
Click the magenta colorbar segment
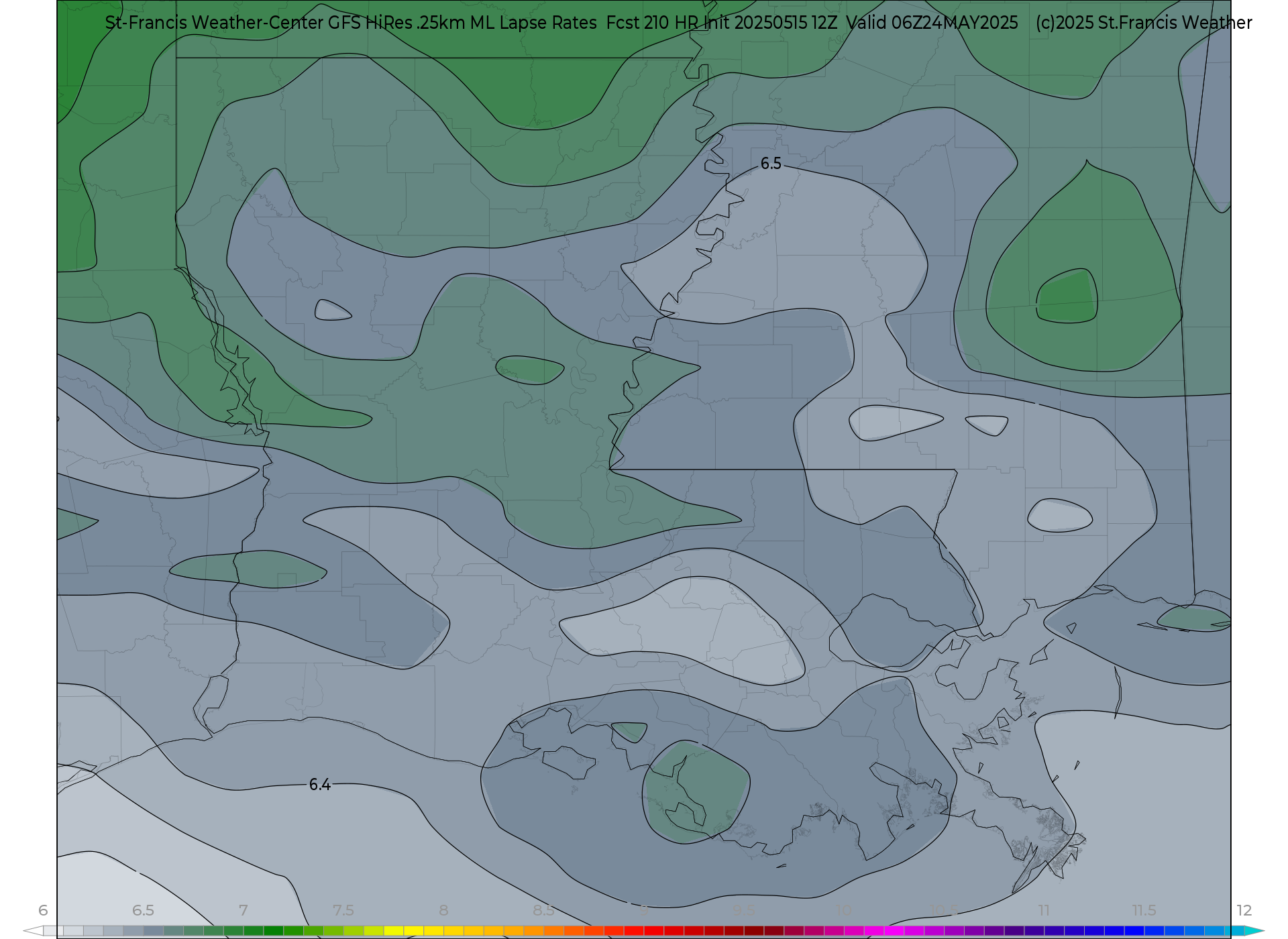point(895,931)
